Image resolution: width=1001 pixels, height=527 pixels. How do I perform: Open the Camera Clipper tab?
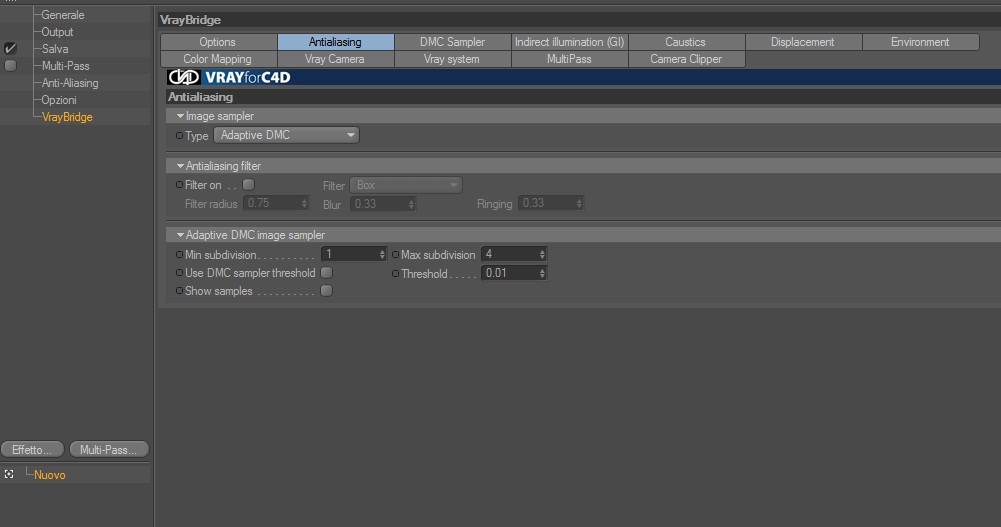(686, 59)
